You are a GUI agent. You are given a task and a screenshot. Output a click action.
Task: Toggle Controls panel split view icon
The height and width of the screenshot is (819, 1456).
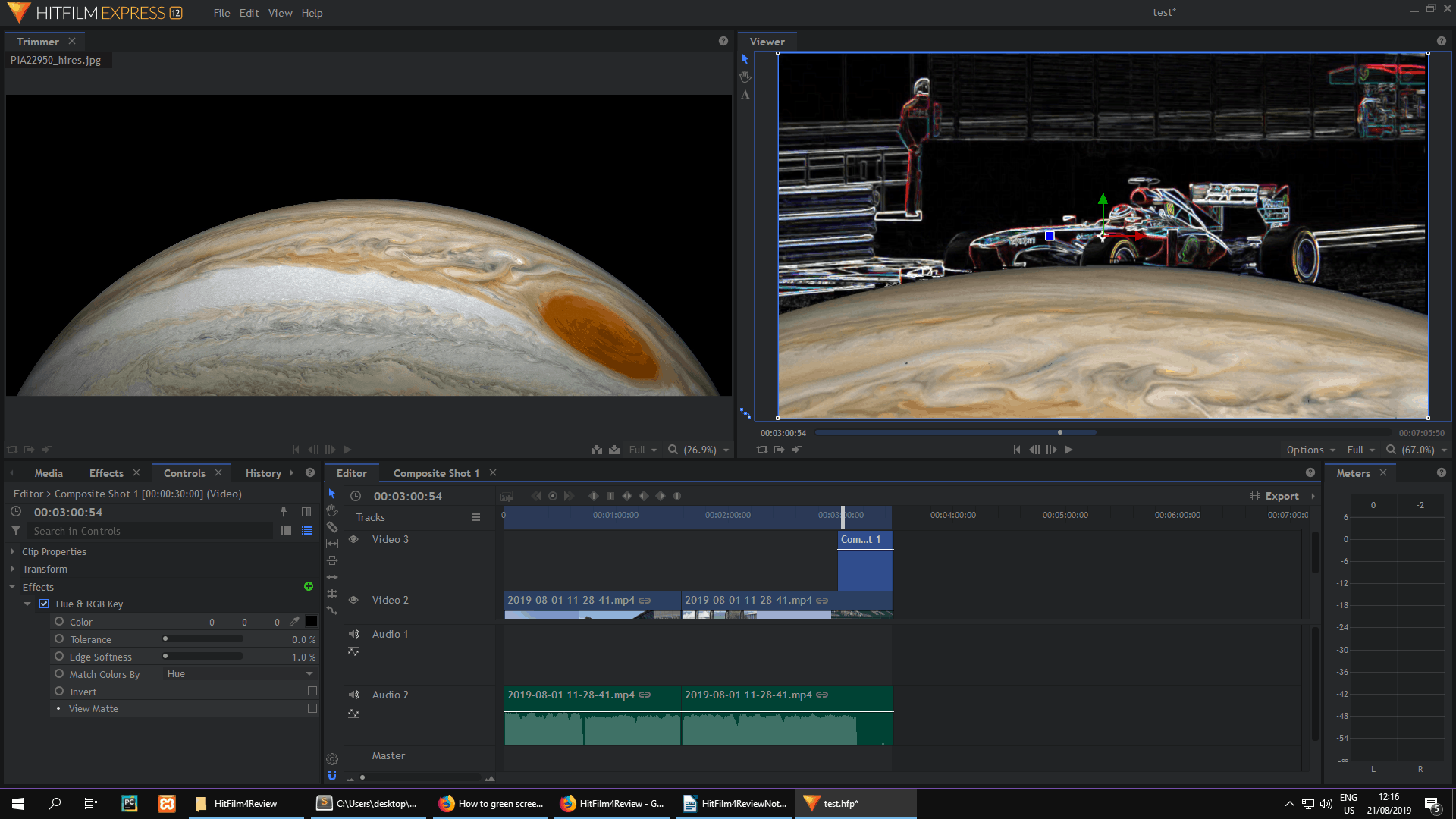click(306, 512)
